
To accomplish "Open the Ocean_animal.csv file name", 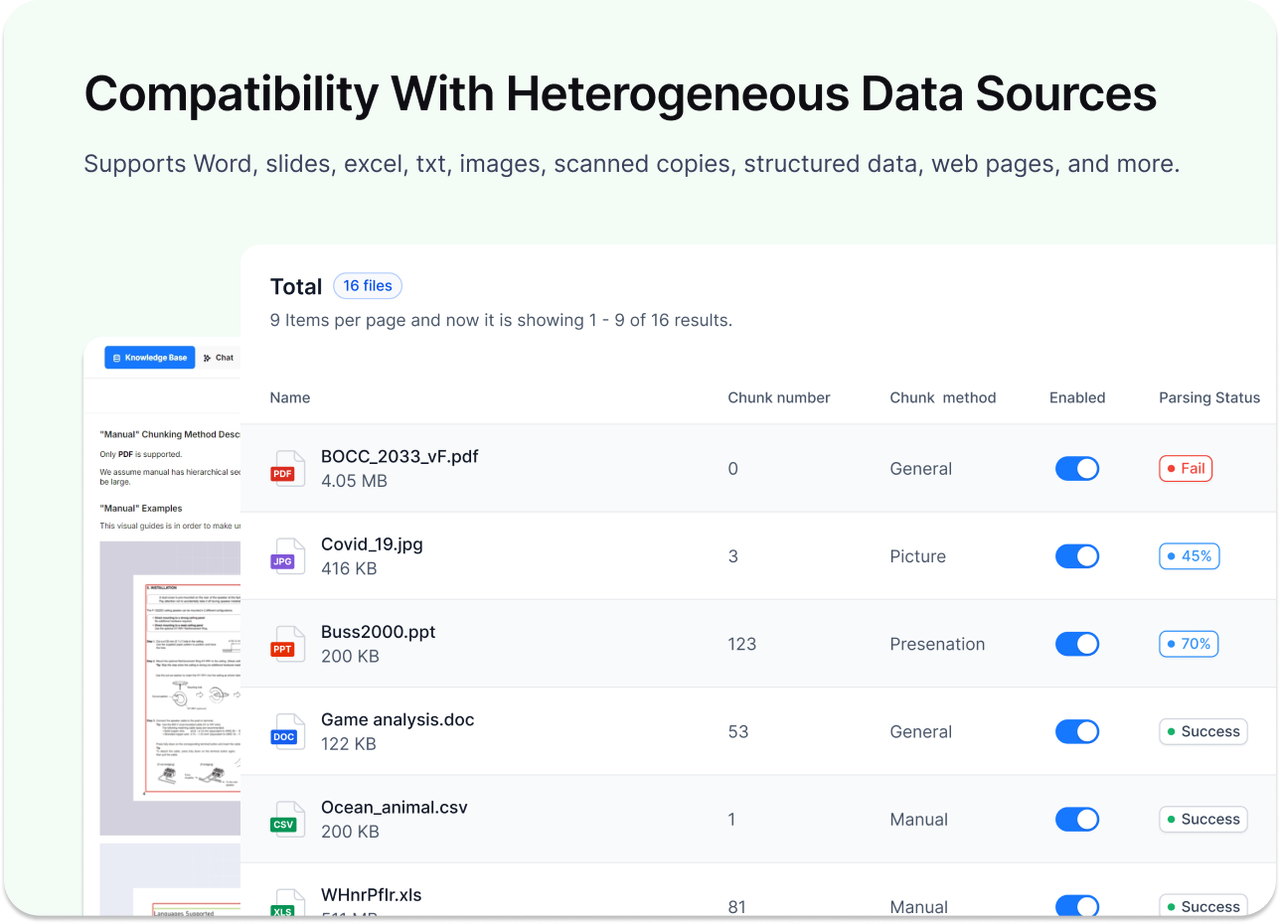I will point(394,807).
